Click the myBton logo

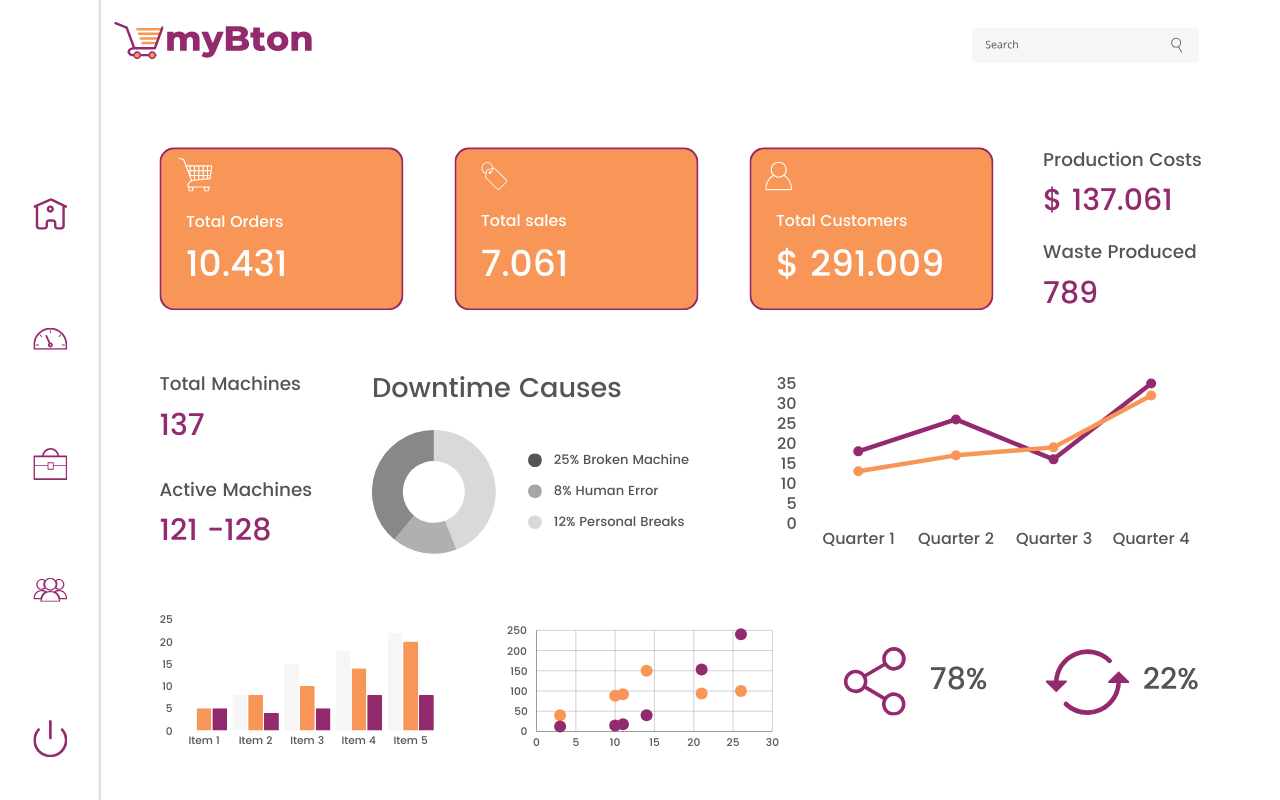click(213, 40)
